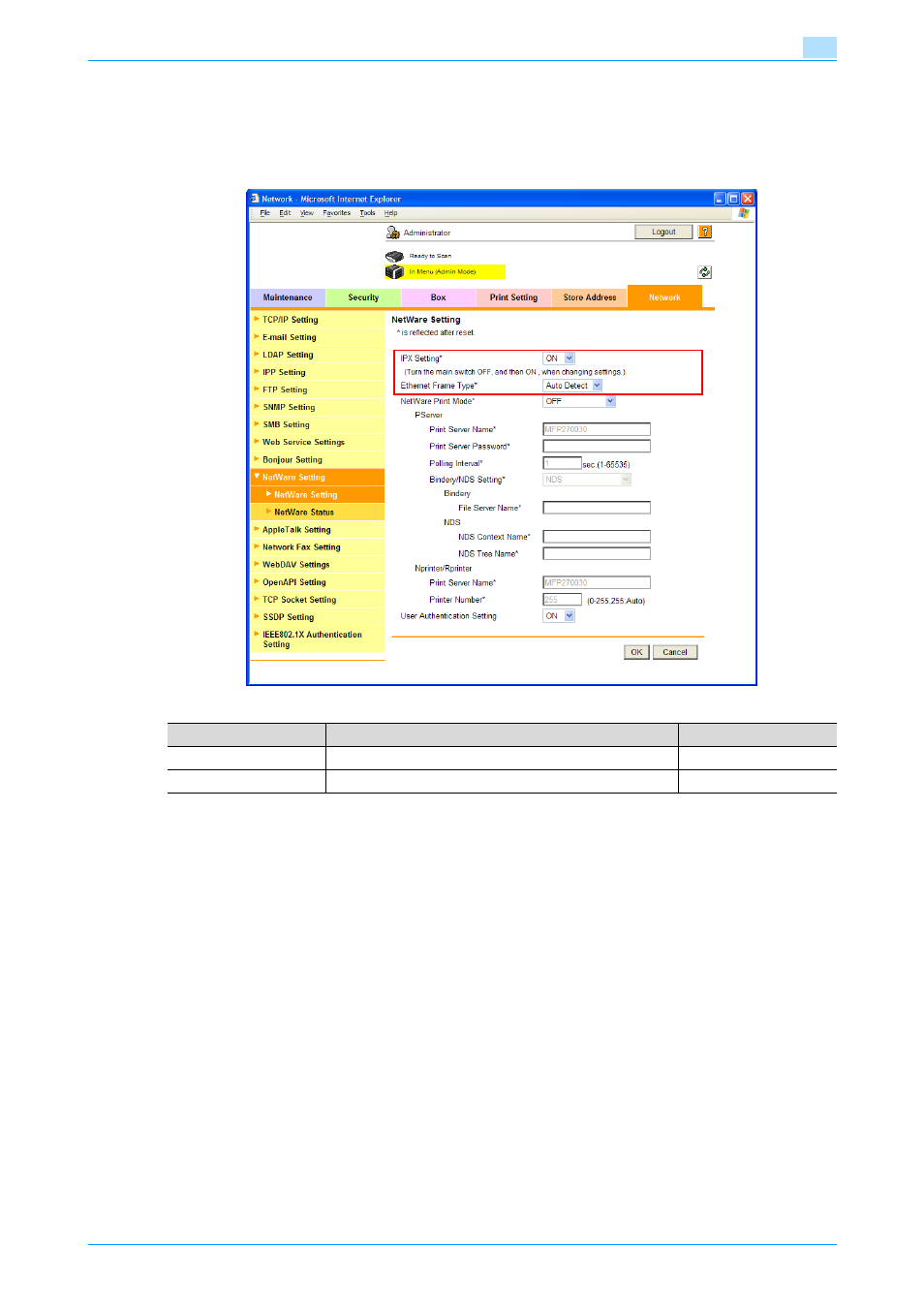Confirm settings with the OK button
This screenshot has width=924, height=1308.
[636, 652]
